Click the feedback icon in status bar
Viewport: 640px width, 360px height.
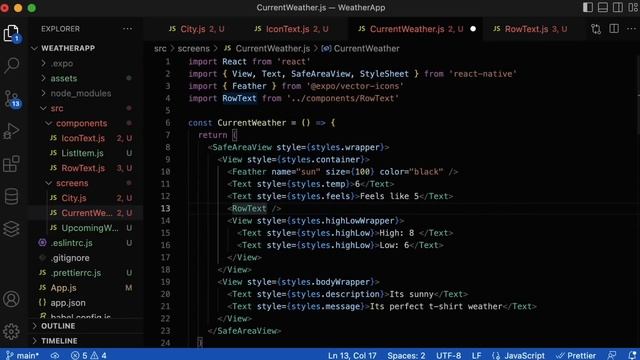pyautogui.click(x=611, y=356)
